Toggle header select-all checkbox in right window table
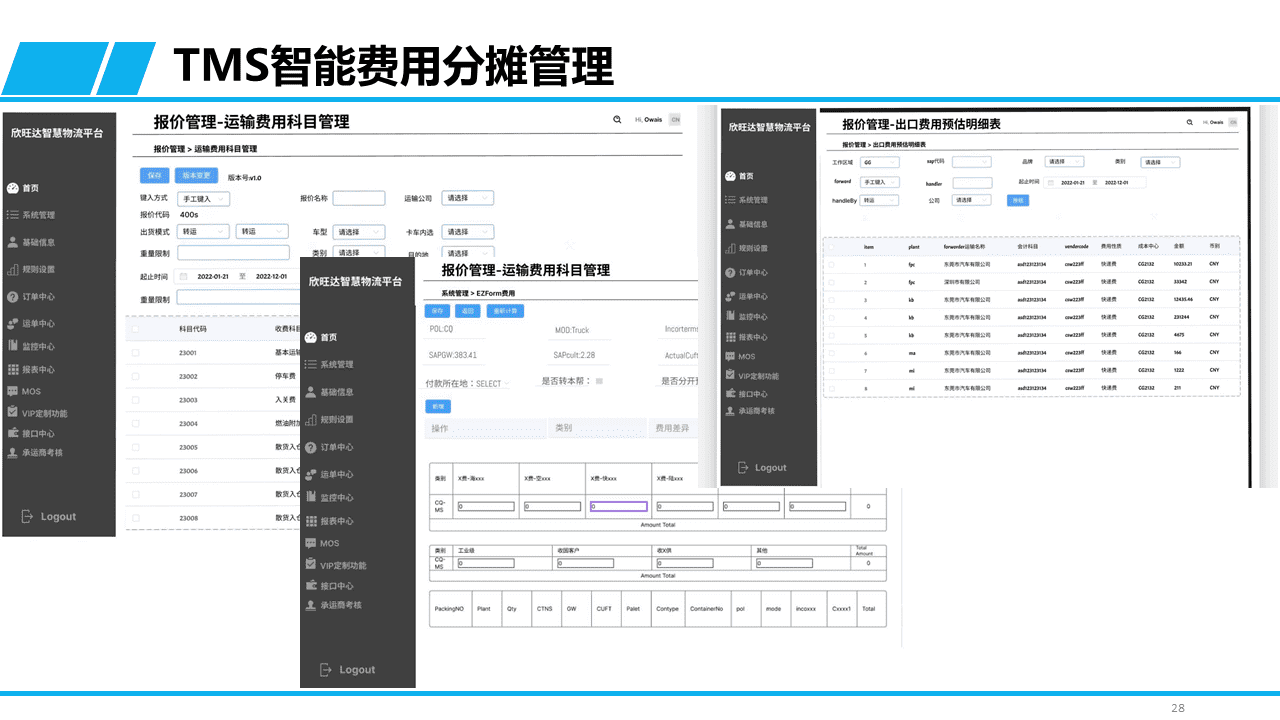The width and height of the screenshot is (1280, 720). pos(832,246)
